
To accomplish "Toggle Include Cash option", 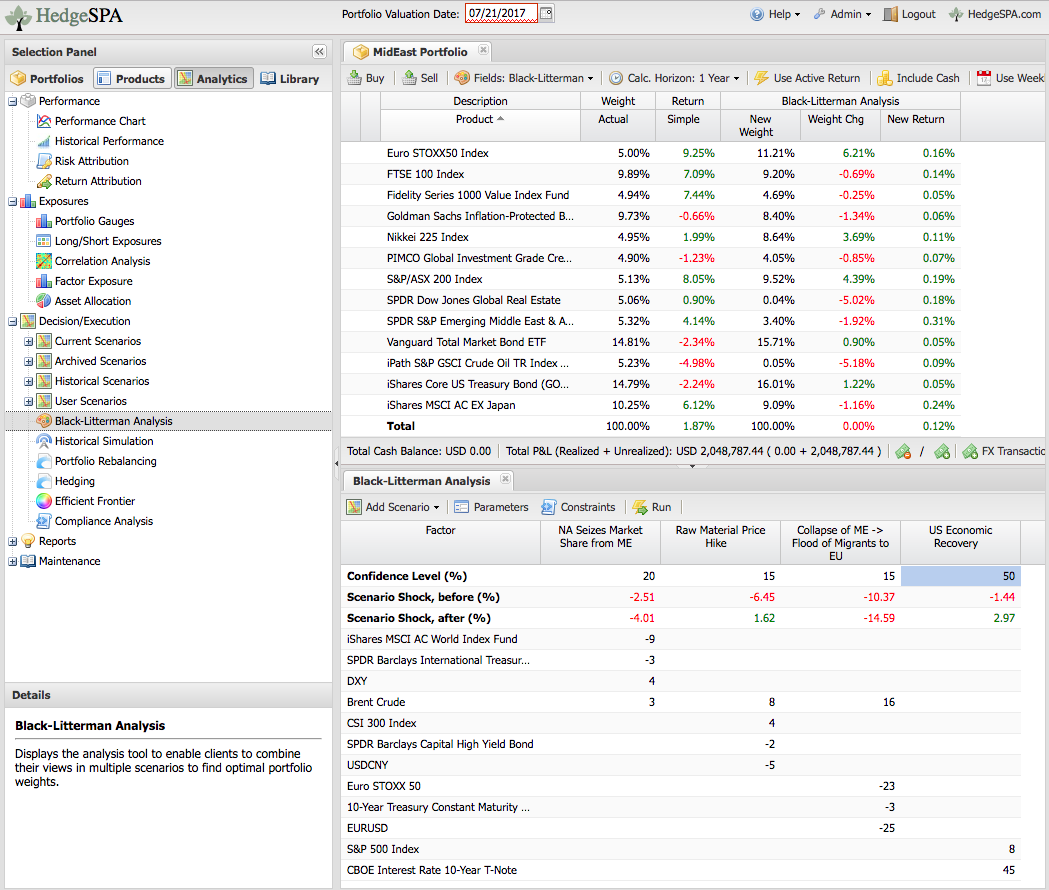I will [x=919, y=78].
